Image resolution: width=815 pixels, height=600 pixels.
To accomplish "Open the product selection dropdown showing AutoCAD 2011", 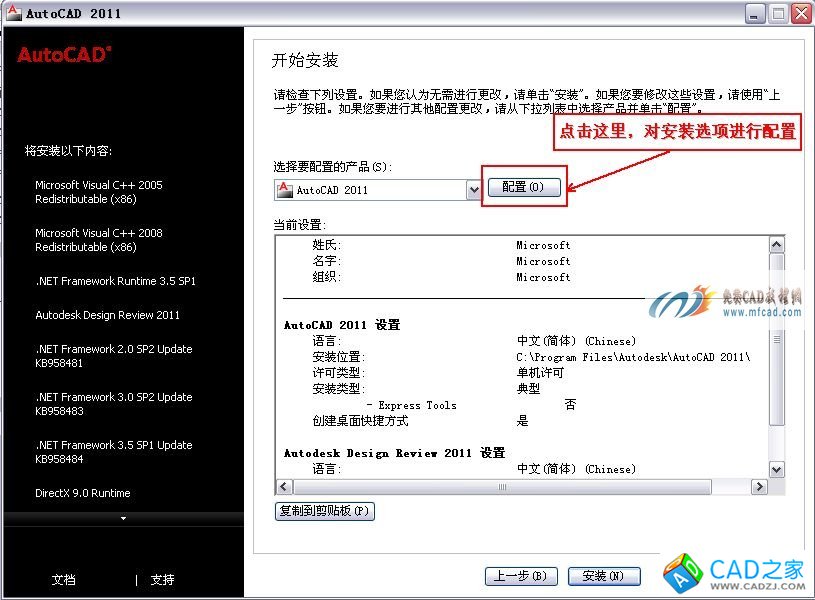I will click(473, 190).
